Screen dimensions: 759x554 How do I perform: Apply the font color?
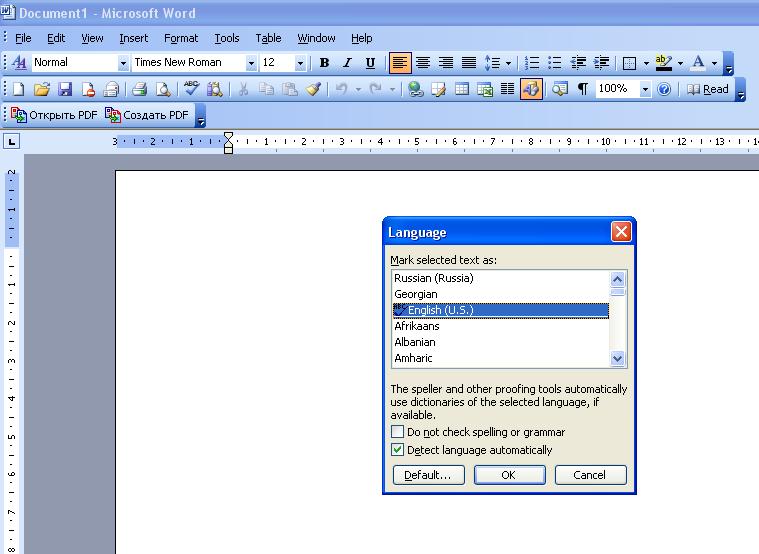click(x=698, y=63)
